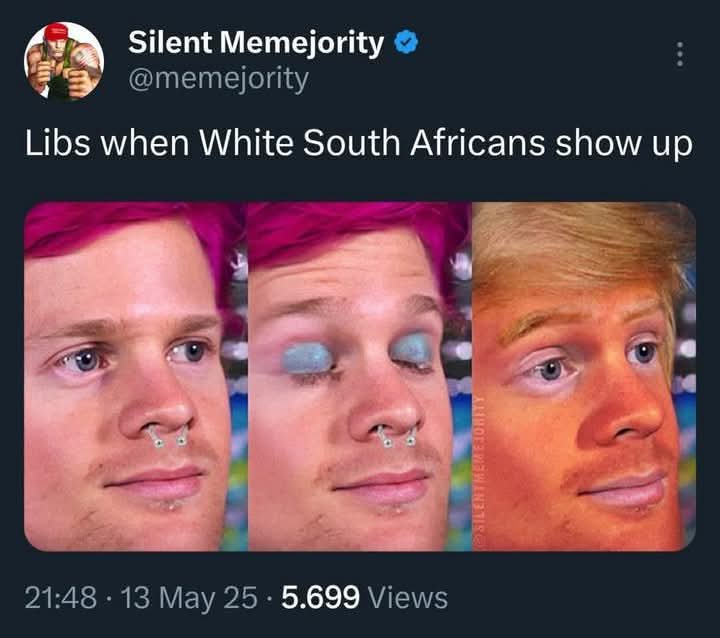Open the Silent Memejority profile avatar
Screen dimensions: 720x638
64,61
